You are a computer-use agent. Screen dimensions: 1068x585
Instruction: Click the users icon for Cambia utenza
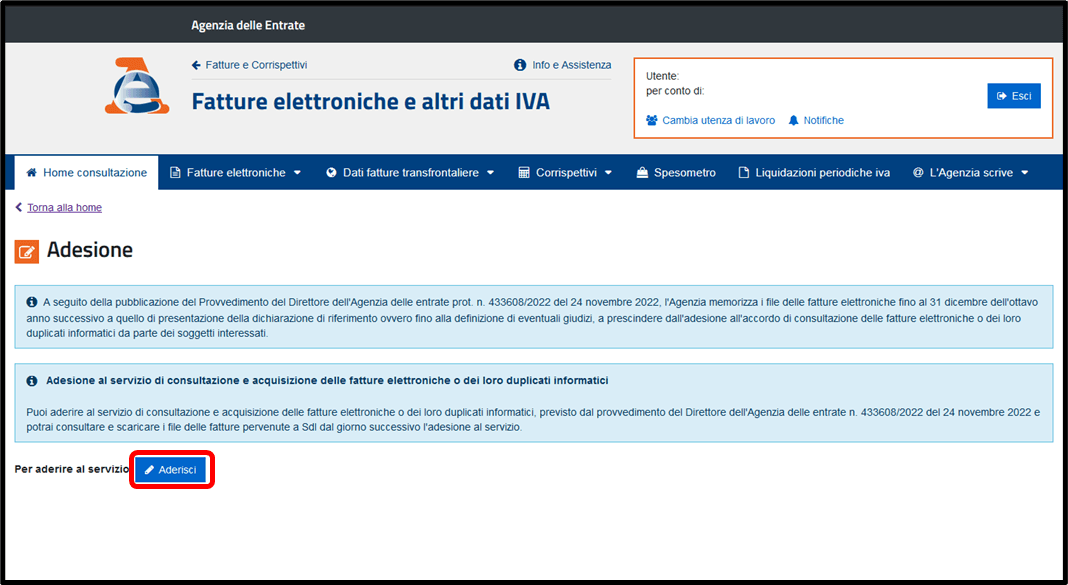(x=652, y=120)
